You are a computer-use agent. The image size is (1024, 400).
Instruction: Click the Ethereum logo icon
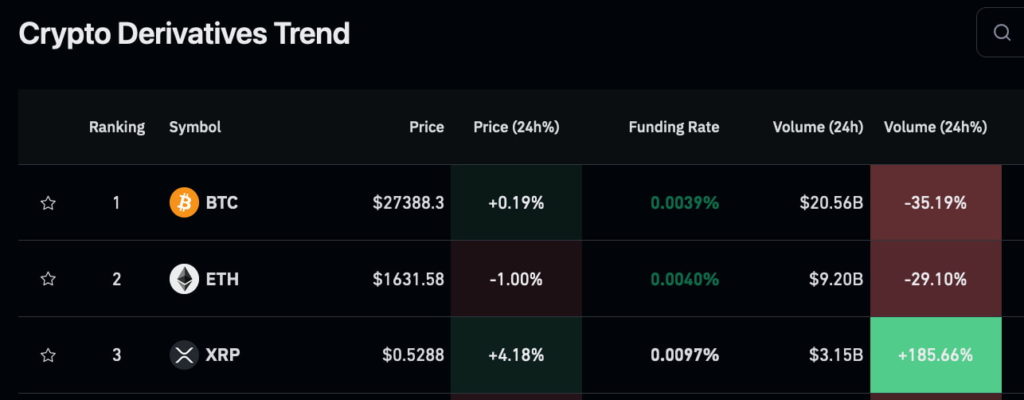point(184,279)
